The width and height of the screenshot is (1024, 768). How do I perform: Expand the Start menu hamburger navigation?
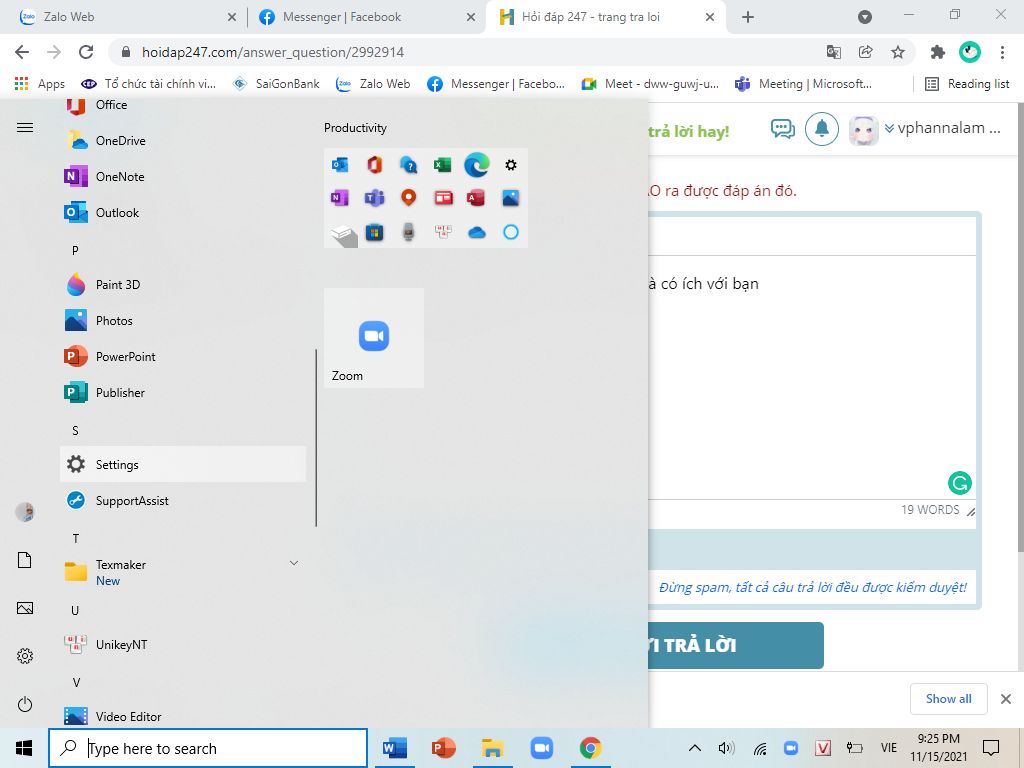tap(25, 127)
